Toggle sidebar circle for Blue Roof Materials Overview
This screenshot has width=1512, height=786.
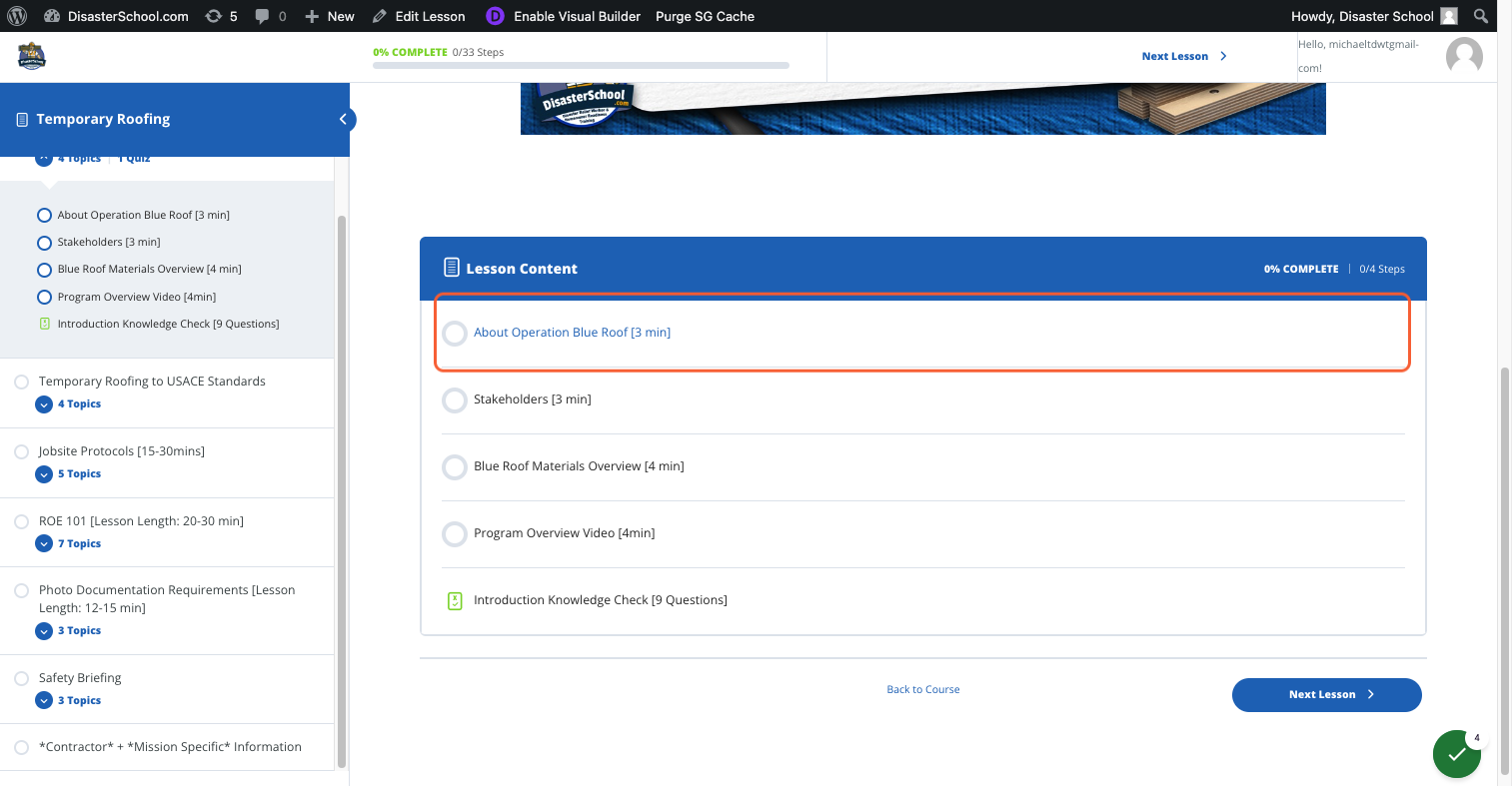[x=44, y=270]
